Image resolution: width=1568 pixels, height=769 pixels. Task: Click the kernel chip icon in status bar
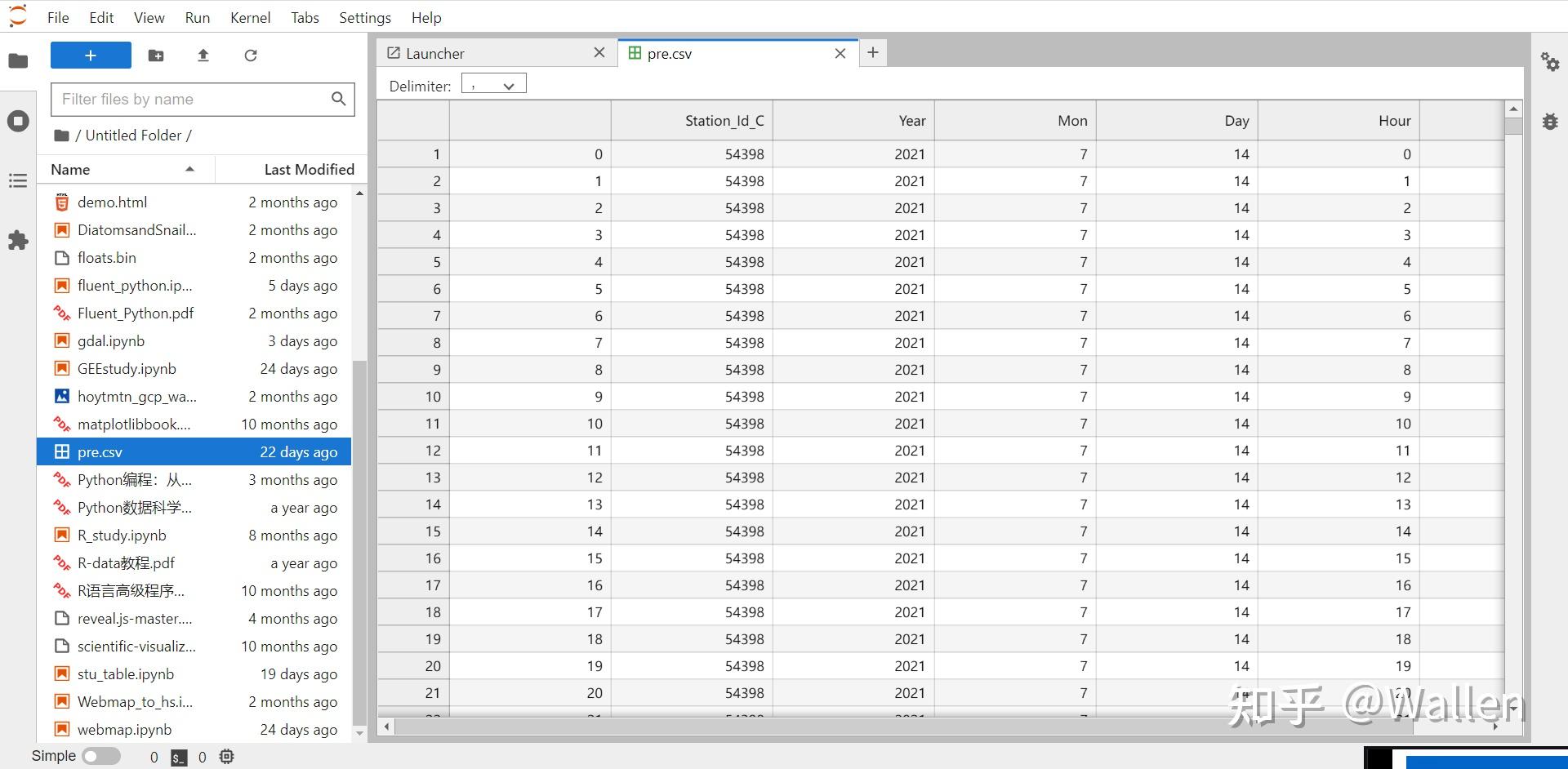click(x=227, y=757)
